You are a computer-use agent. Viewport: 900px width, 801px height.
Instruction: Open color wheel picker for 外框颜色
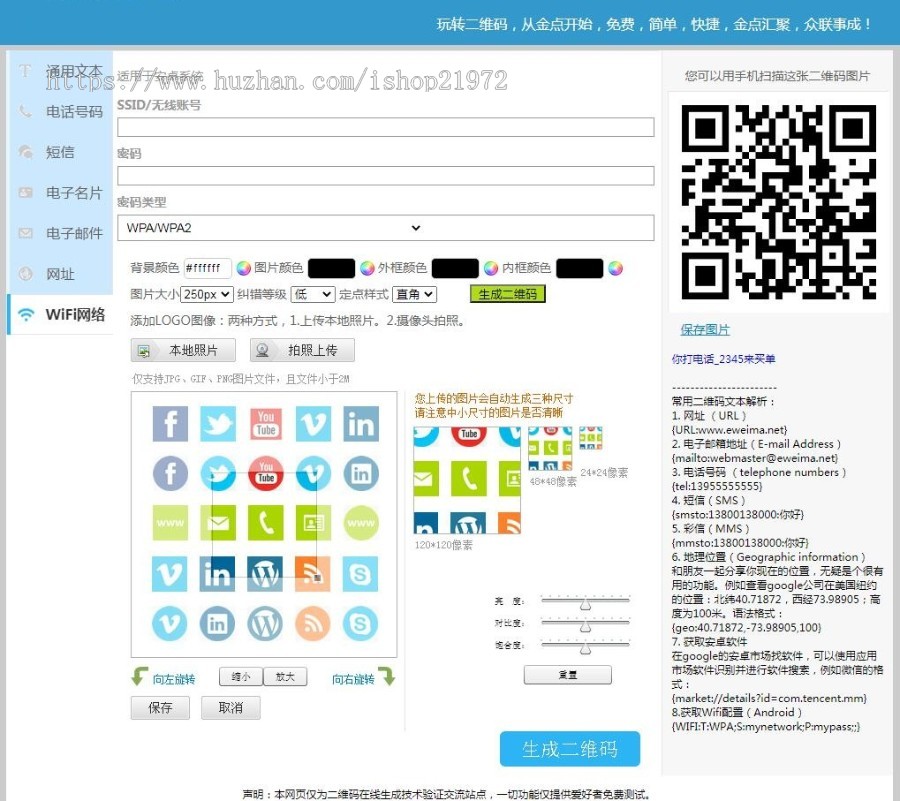[x=491, y=268]
